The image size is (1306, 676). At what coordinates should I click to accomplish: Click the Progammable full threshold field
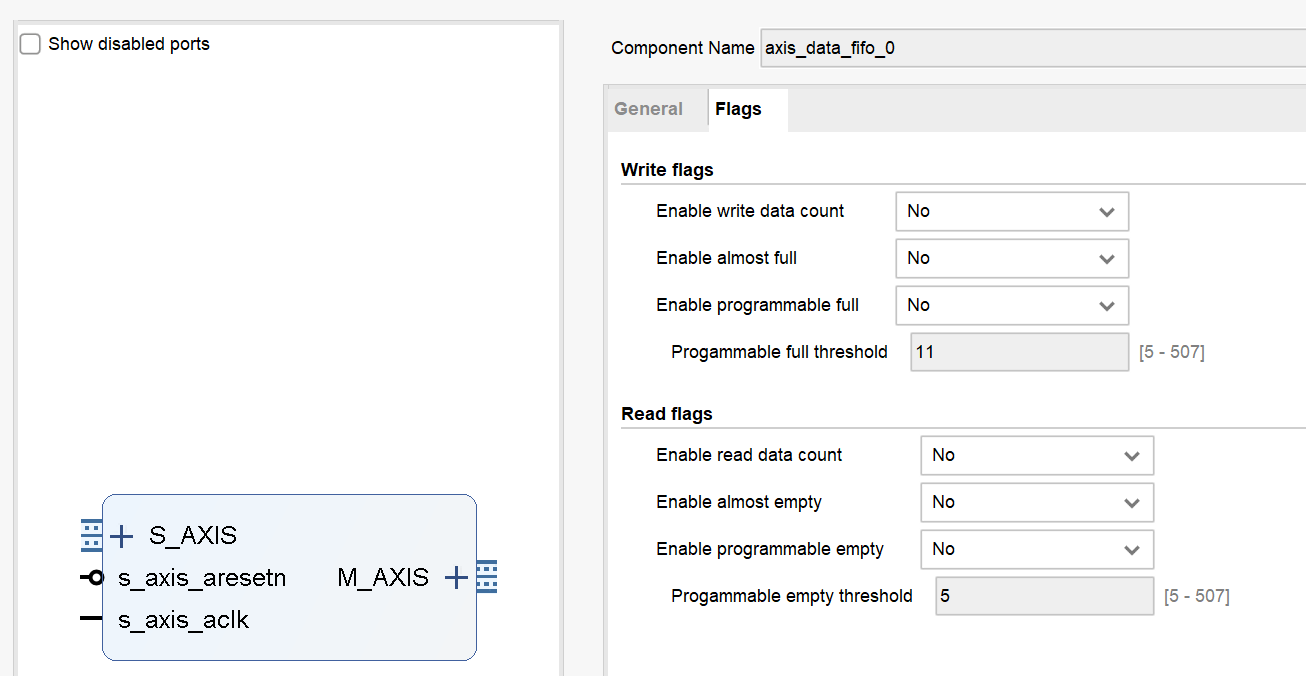click(x=1019, y=351)
